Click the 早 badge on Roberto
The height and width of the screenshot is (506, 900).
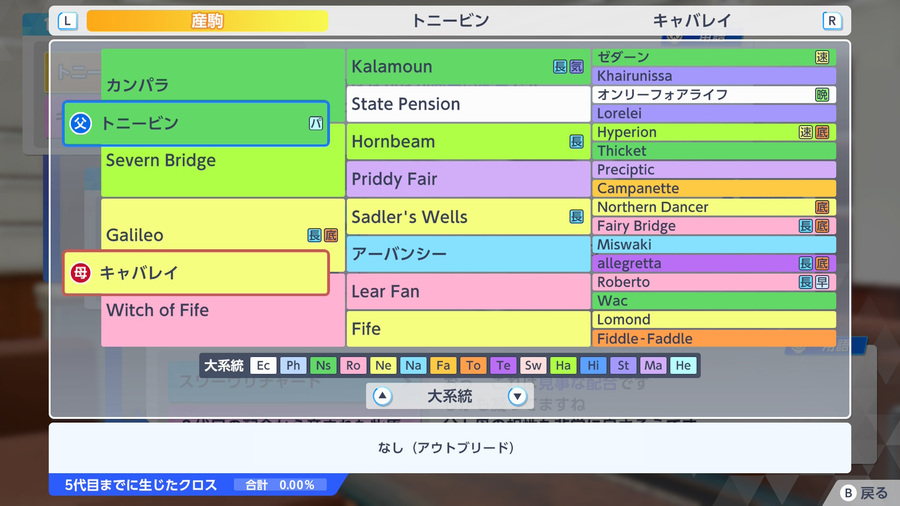point(822,282)
